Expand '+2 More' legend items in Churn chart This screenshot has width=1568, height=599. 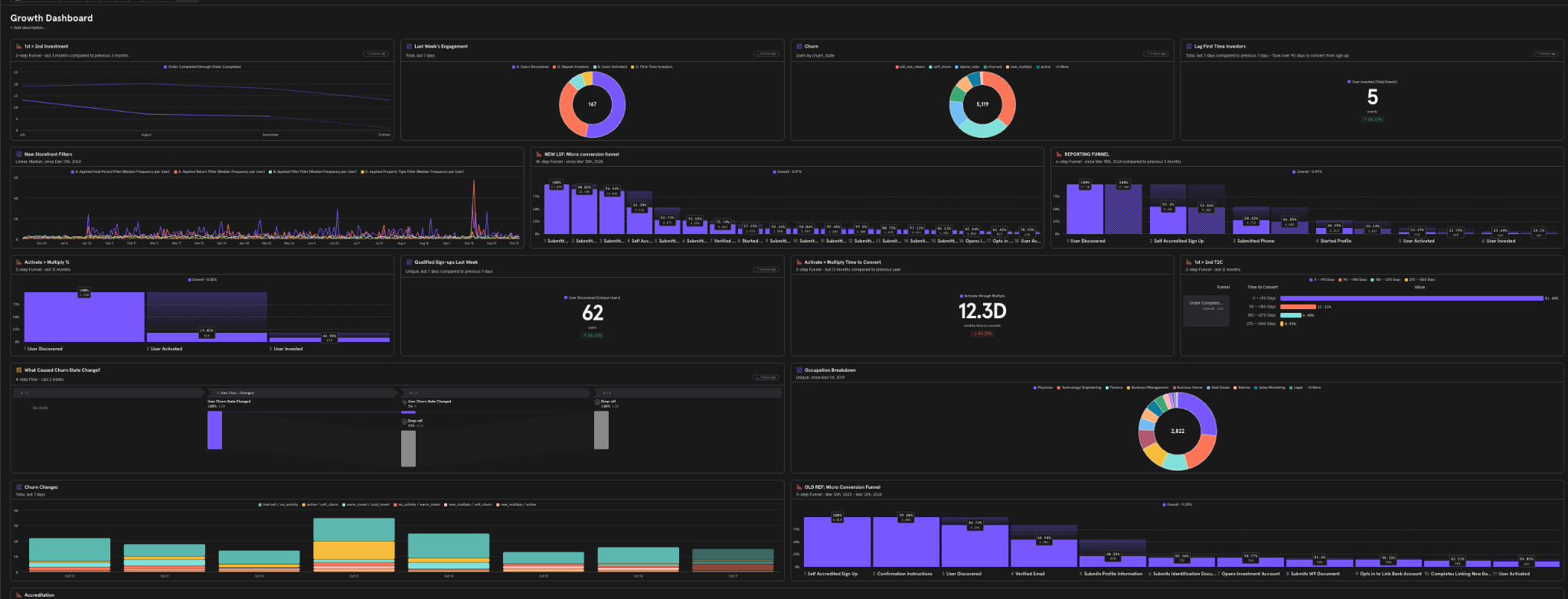tap(1062, 67)
